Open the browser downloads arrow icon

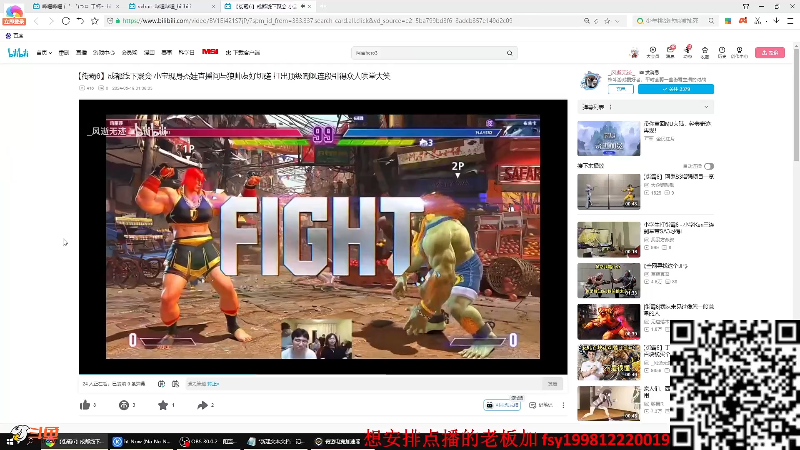coord(776,21)
